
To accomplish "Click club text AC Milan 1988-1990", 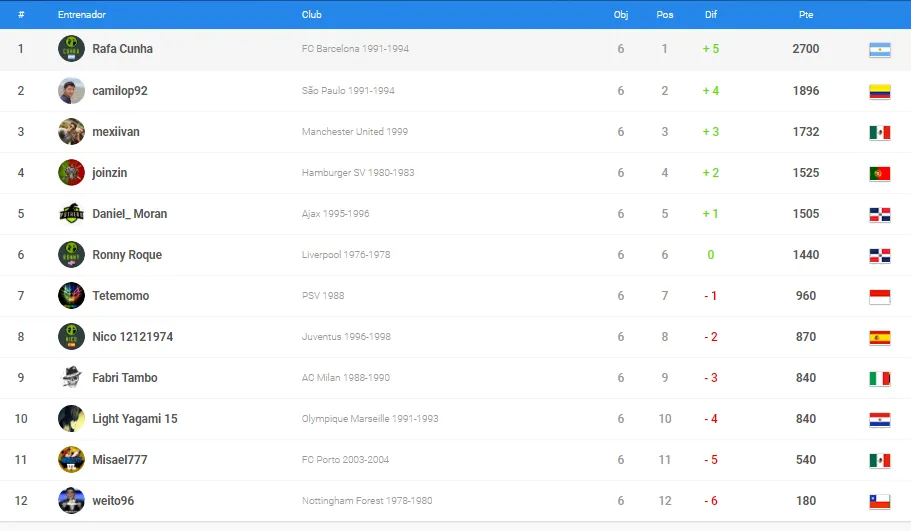I will [x=346, y=378].
